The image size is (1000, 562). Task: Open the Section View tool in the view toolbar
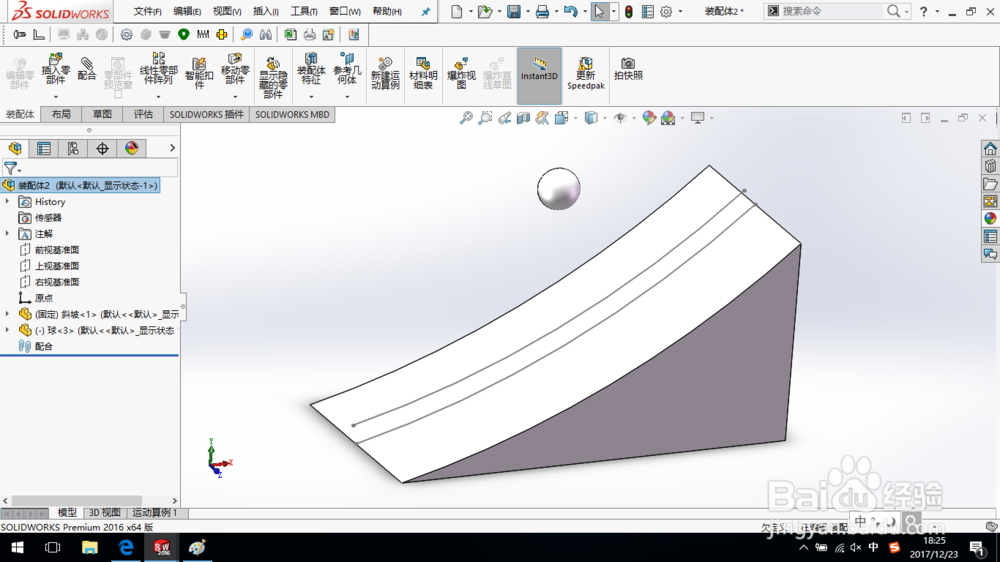click(524, 118)
